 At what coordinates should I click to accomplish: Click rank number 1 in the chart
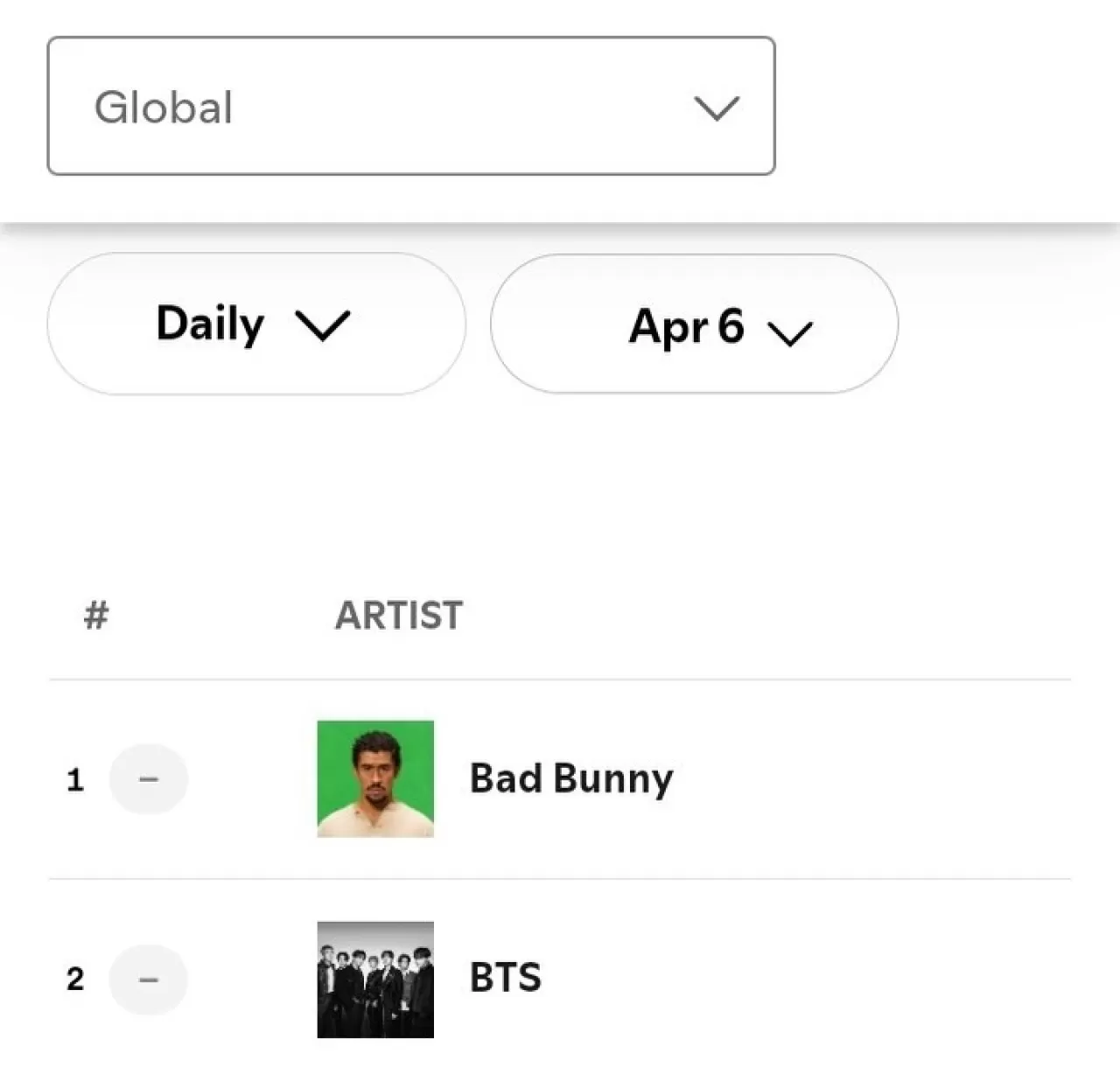click(75, 778)
